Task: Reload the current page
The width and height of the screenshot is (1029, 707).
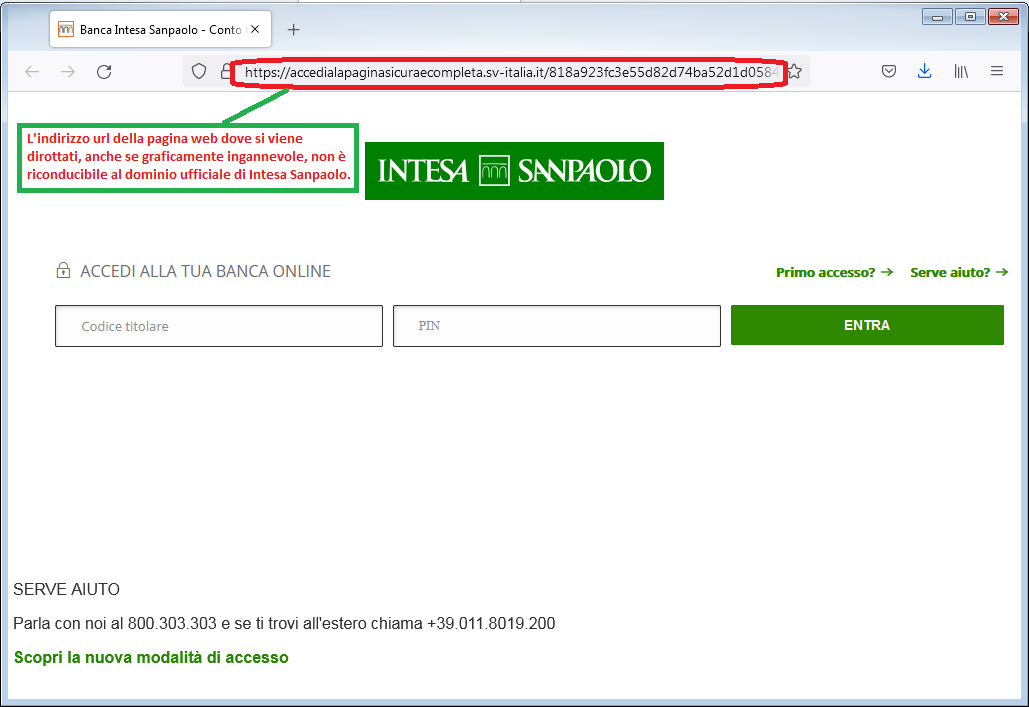Action: [104, 72]
